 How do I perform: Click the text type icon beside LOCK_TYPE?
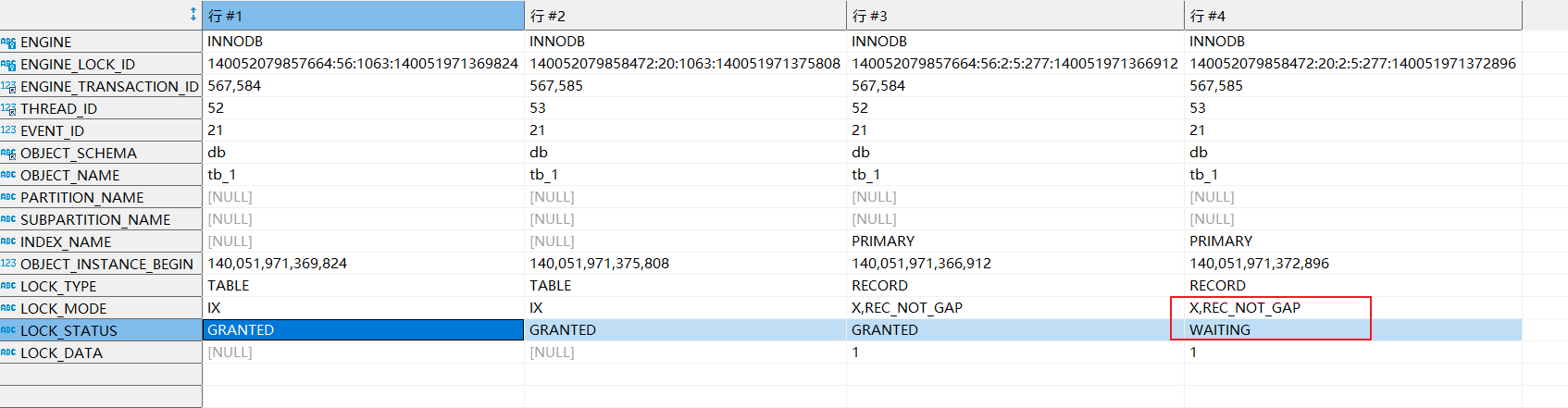tap(8, 286)
